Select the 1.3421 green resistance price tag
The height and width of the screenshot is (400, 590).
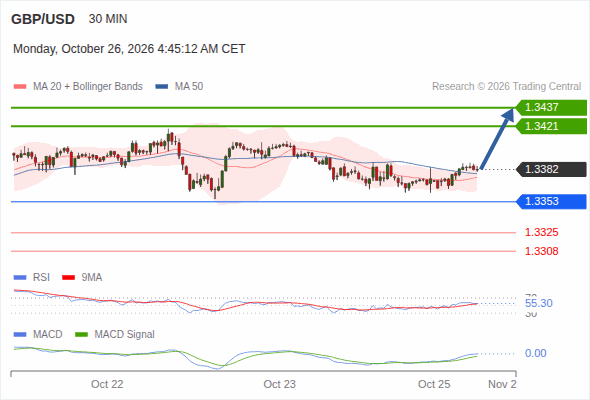(551, 126)
